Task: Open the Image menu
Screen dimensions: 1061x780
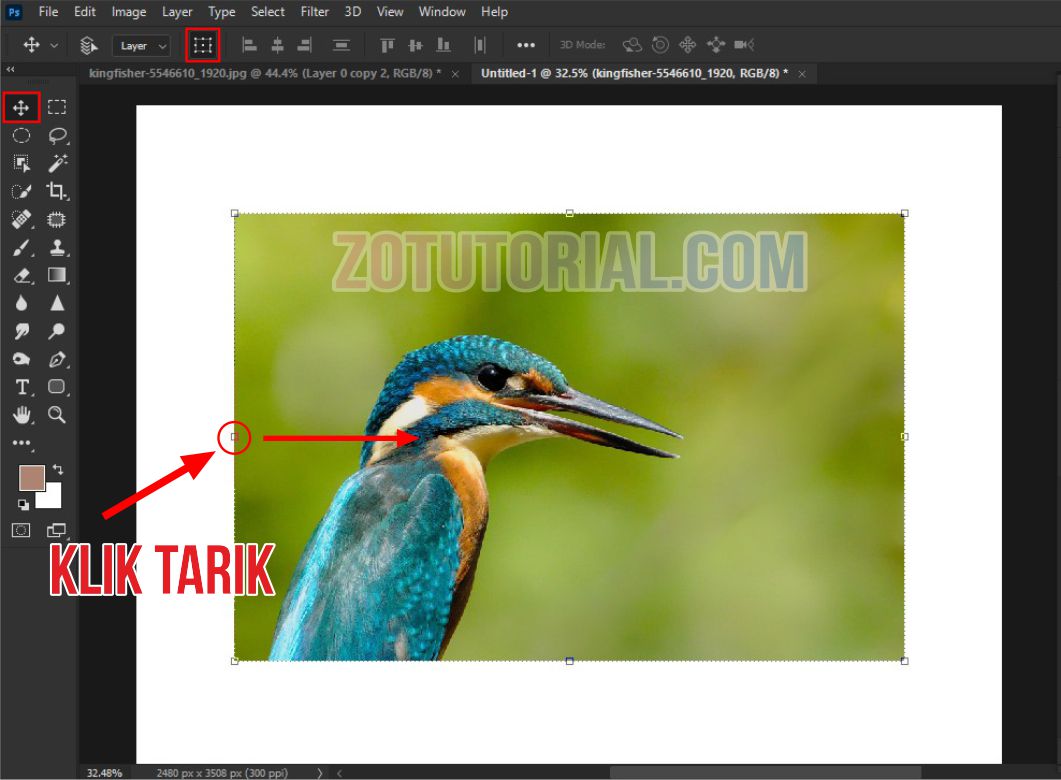Action: (129, 12)
